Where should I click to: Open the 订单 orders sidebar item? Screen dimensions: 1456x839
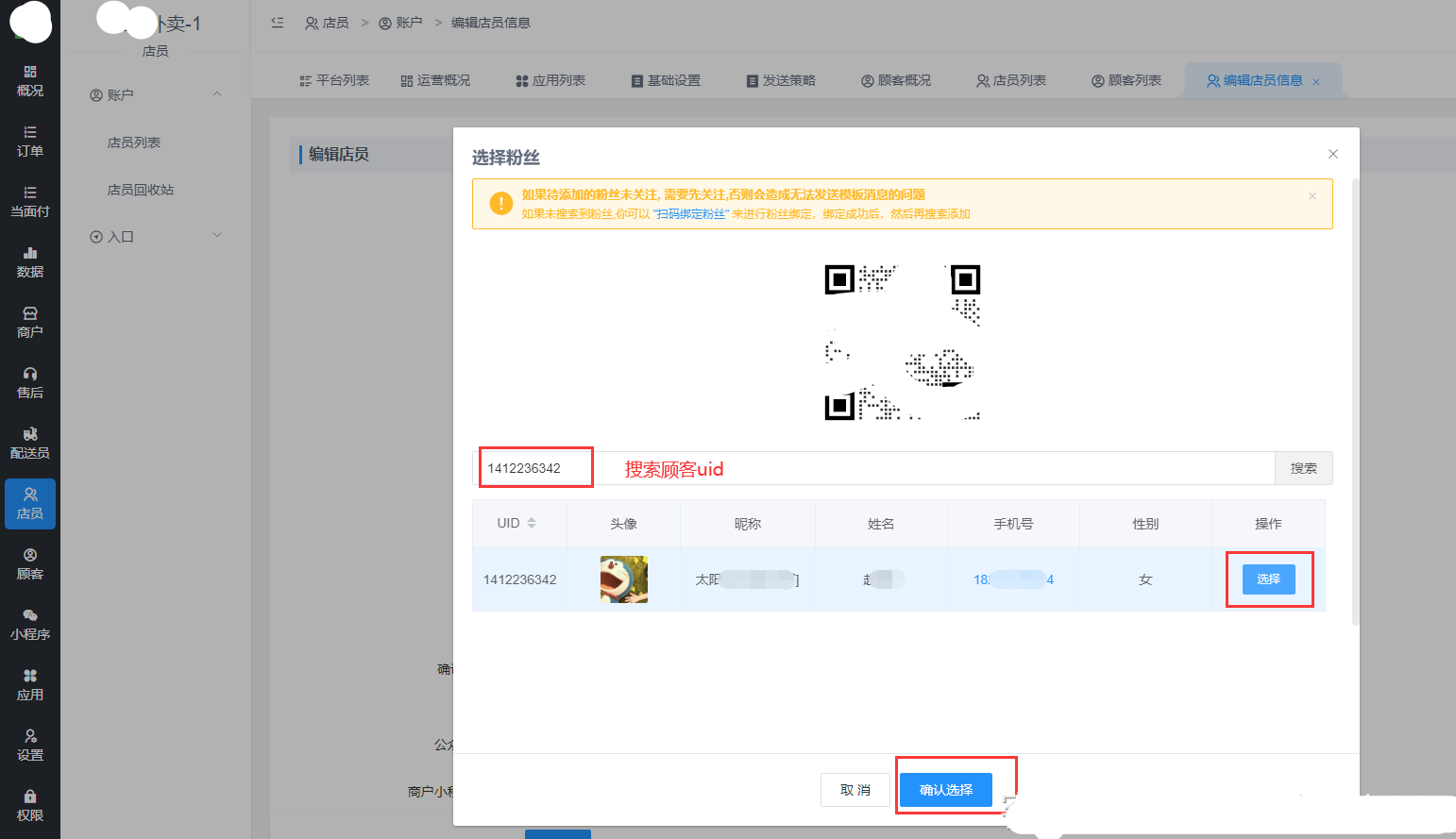pyautogui.click(x=30, y=142)
